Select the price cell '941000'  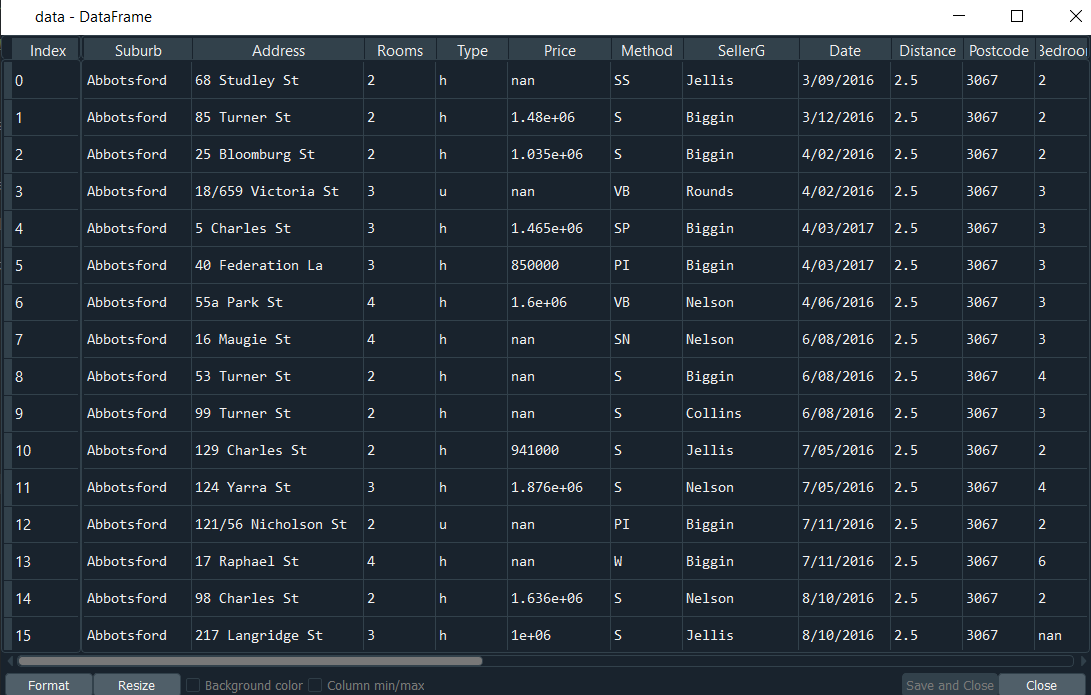tap(559, 450)
